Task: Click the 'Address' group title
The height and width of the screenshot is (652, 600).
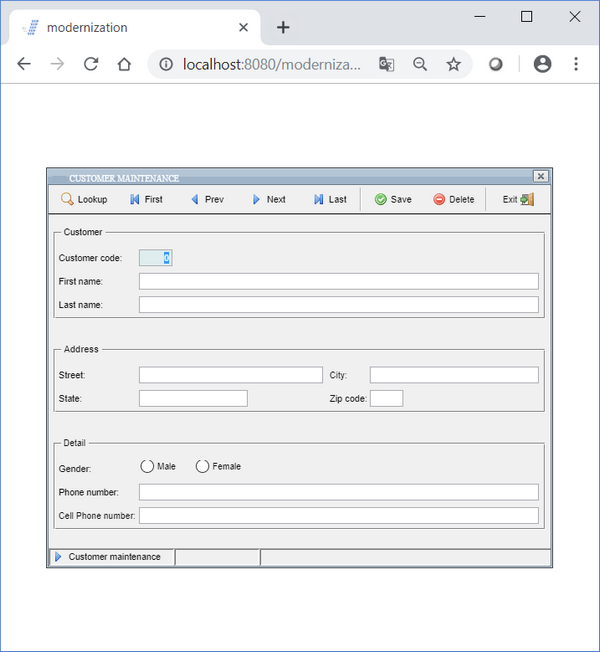Action: click(81, 349)
